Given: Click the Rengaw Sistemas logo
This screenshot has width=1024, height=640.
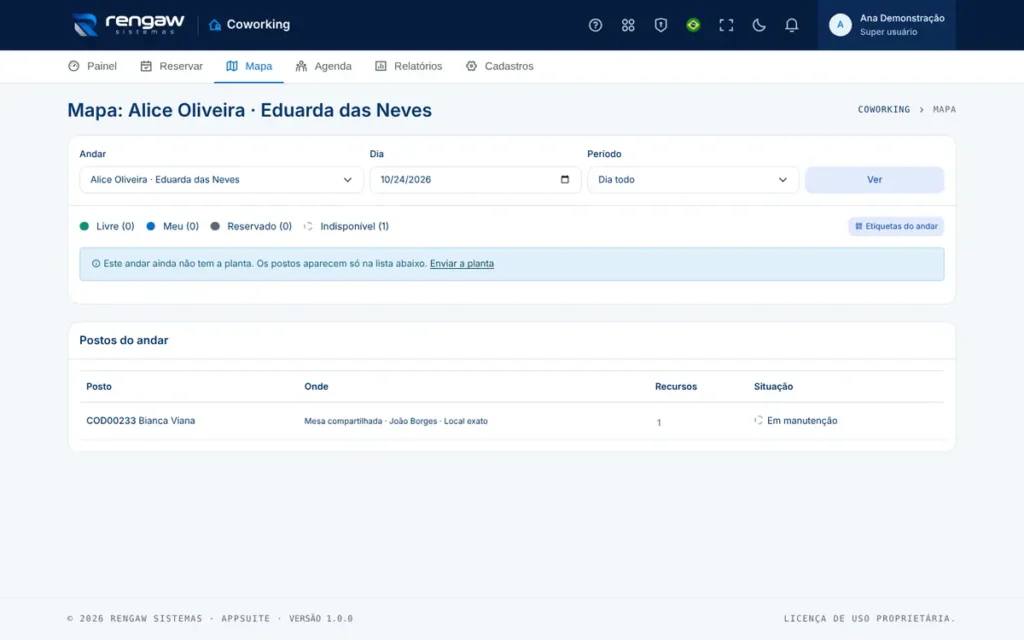Looking at the screenshot, I should 128,25.
